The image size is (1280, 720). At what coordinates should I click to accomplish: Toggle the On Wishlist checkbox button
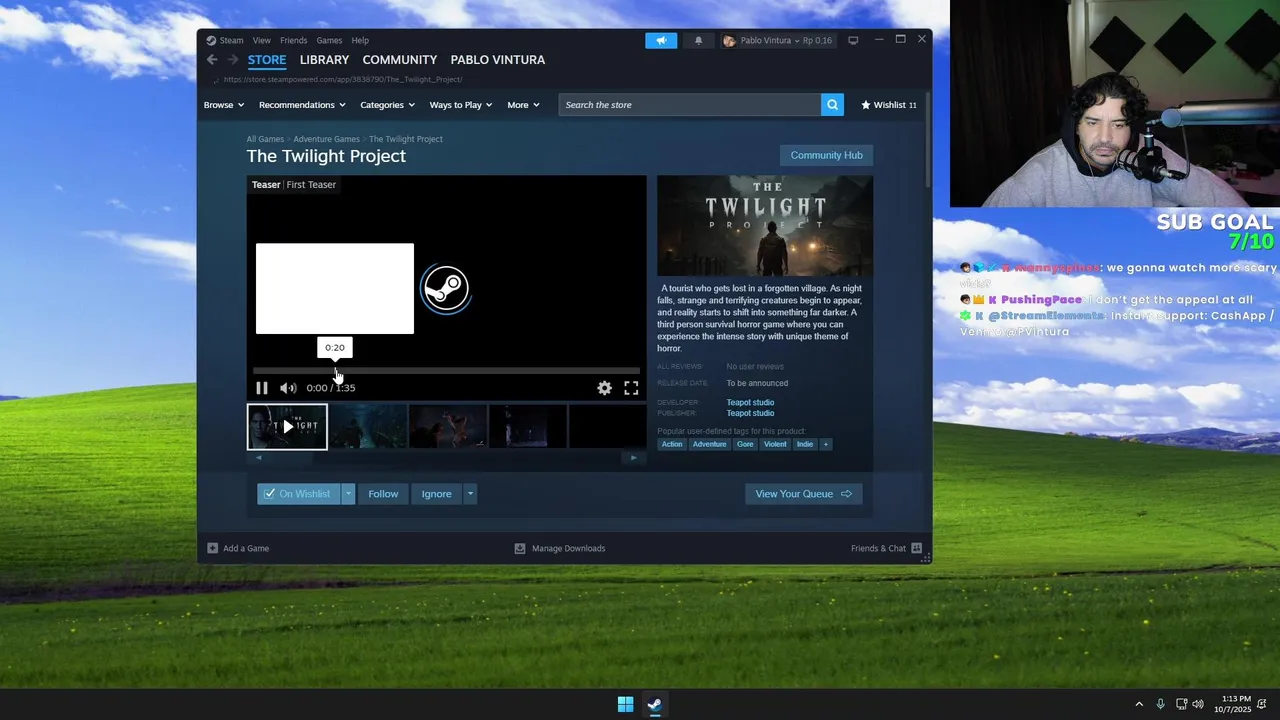[x=298, y=494]
